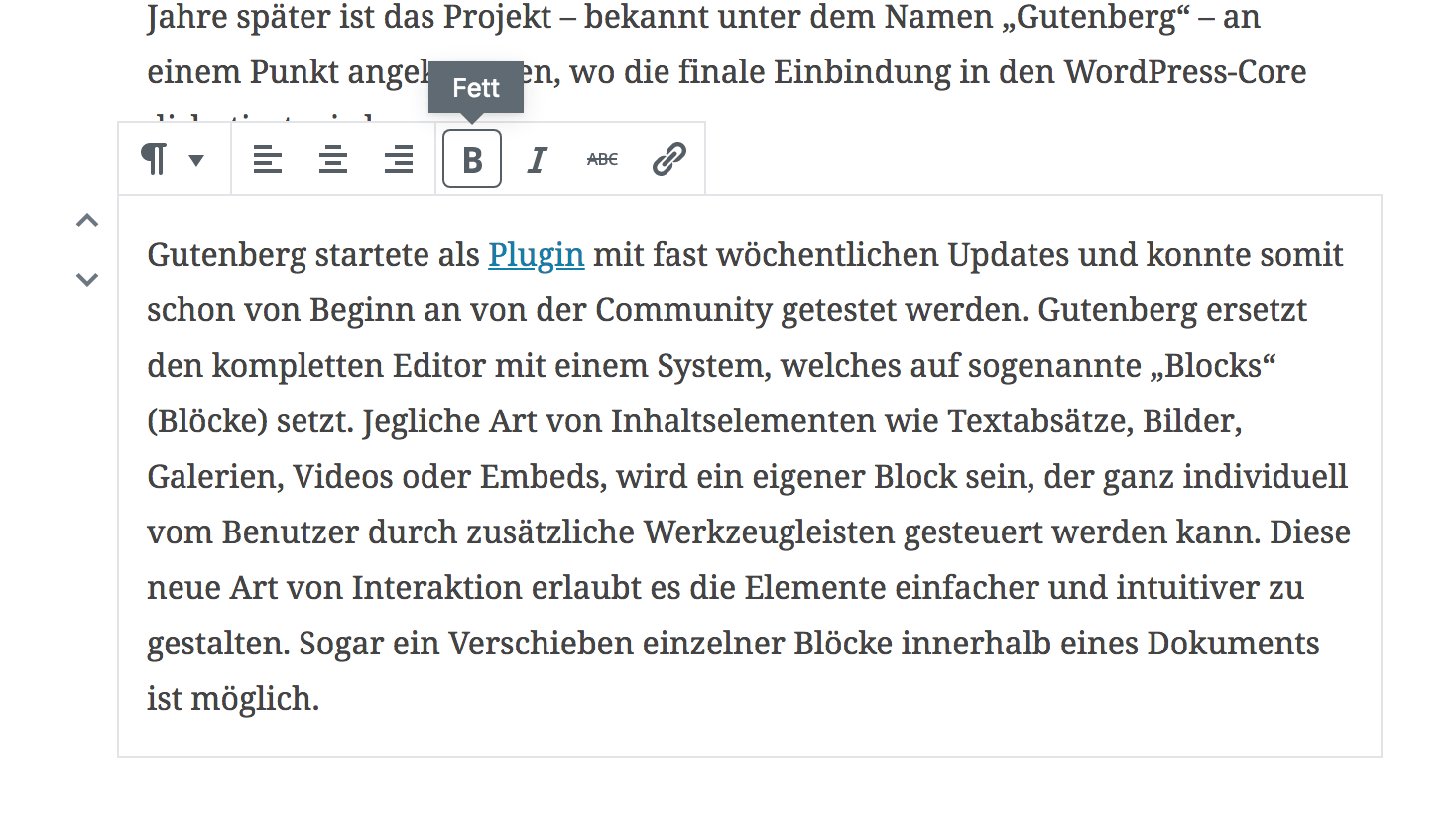This screenshot has width=1456, height=827.
Task: Right-align the paragraph text
Action: pos(398,159)
